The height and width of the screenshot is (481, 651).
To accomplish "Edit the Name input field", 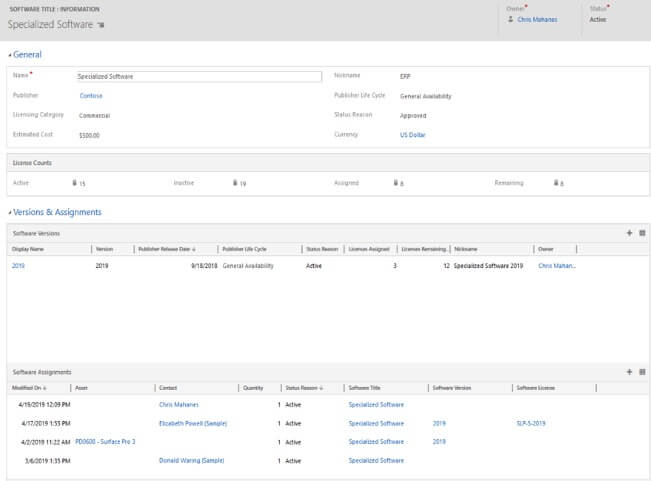I will coord(199,76).
